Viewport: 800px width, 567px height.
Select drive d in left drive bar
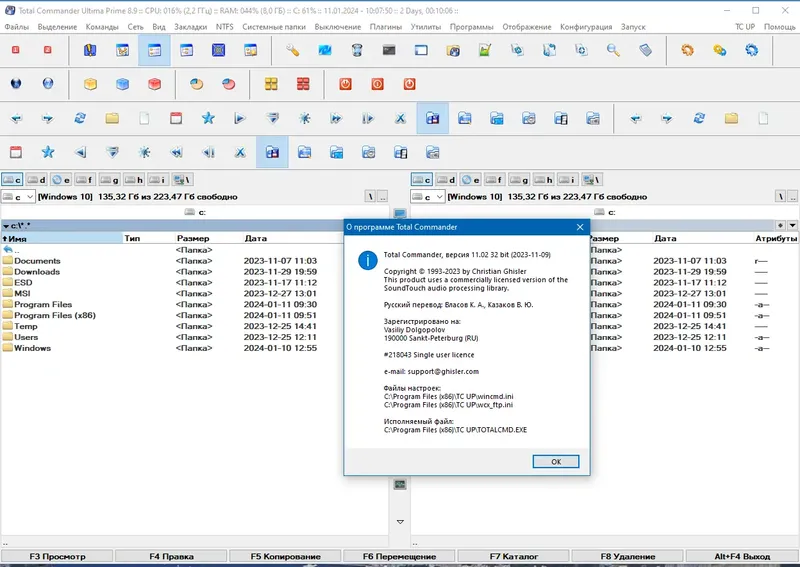tap(36, 180)
